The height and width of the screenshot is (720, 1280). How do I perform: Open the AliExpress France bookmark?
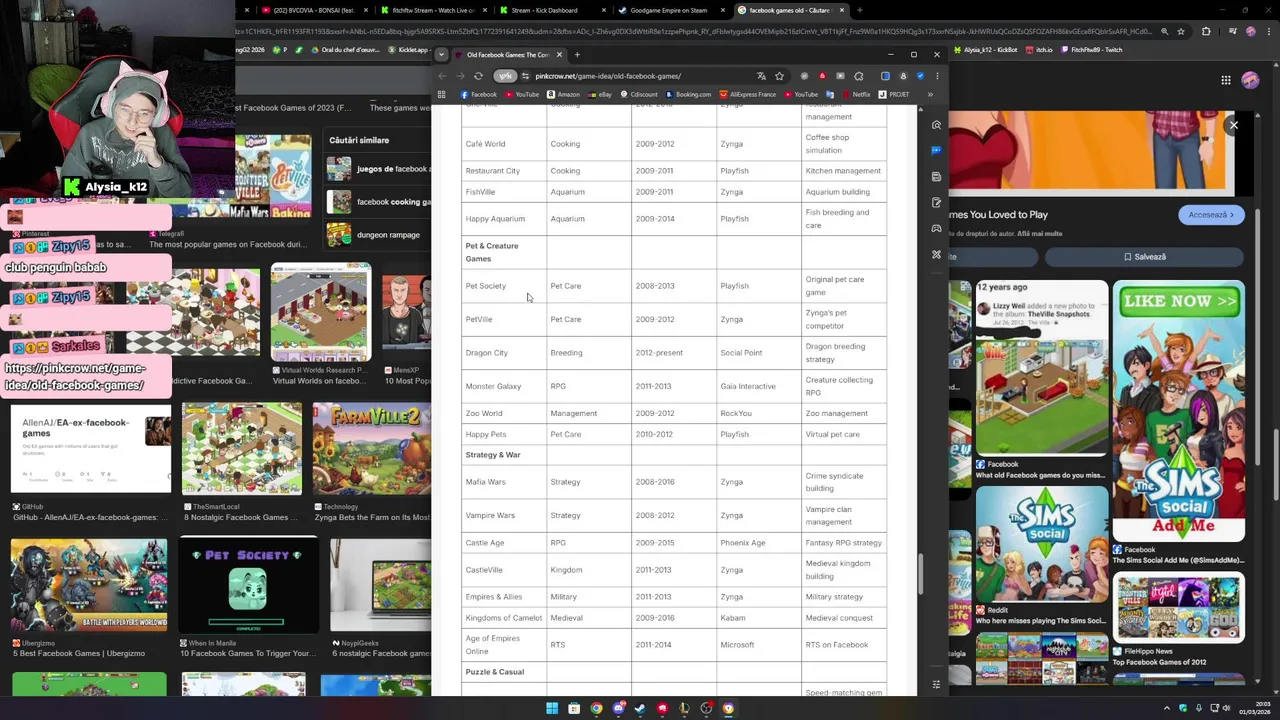[747, 95]
